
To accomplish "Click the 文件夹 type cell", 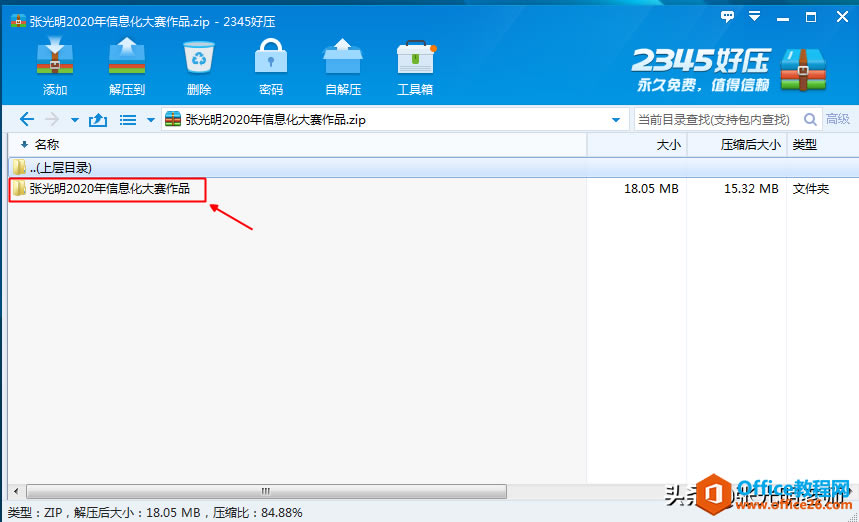I will [810, 189].
